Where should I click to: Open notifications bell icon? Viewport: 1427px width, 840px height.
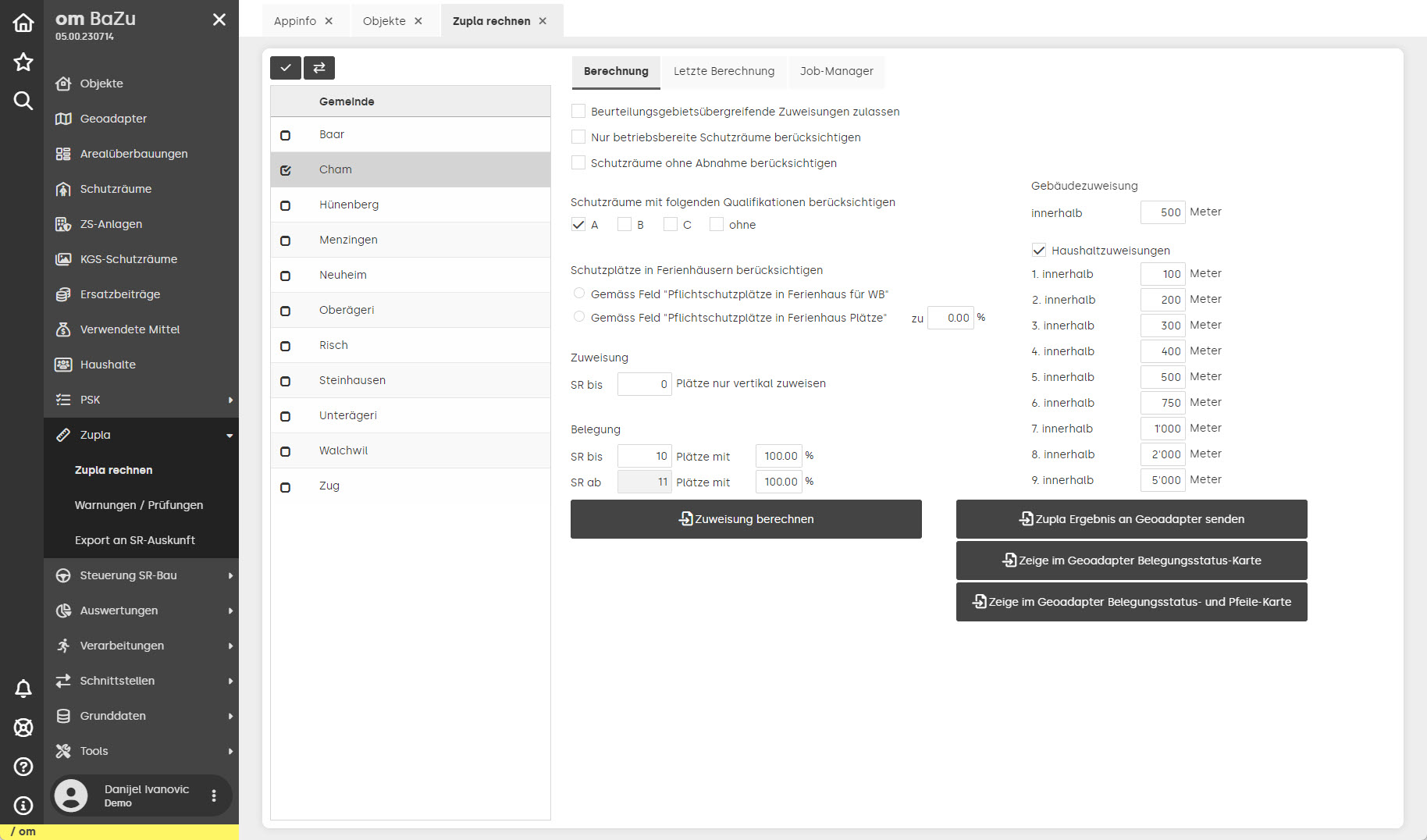pyautogui.click(x=23, y=689)
